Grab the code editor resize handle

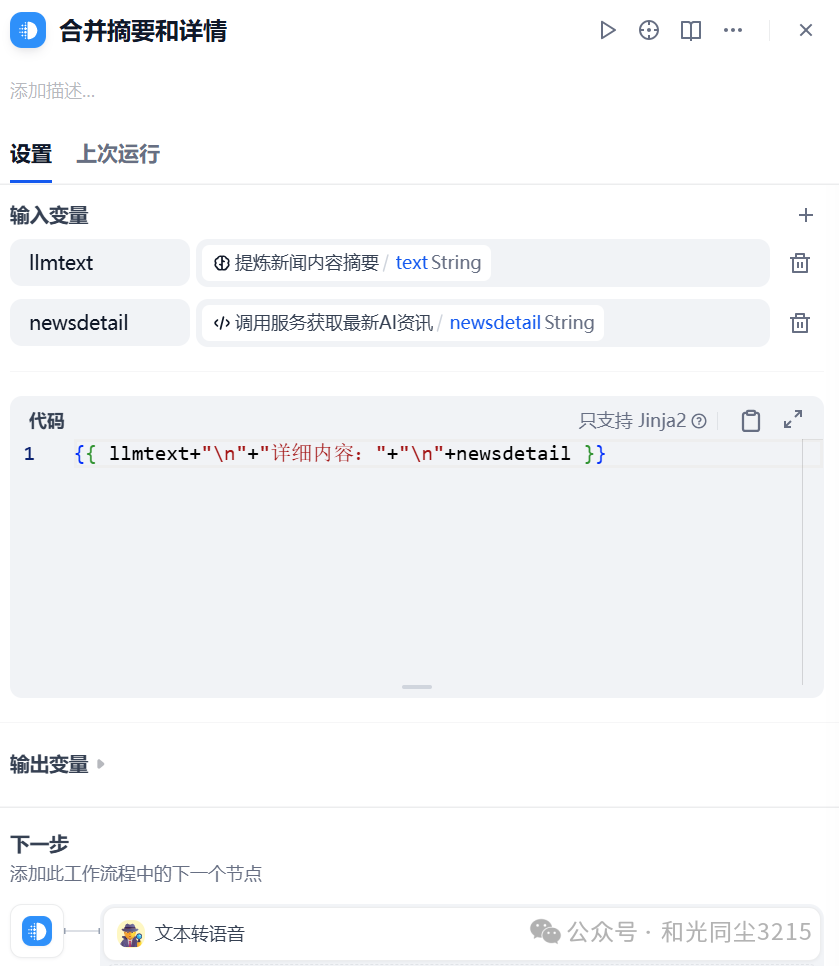tap(416, 687)
